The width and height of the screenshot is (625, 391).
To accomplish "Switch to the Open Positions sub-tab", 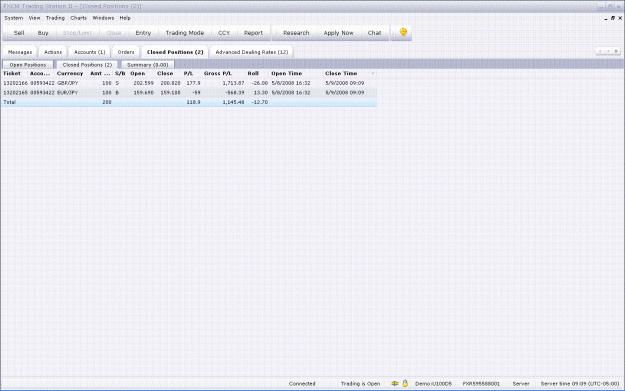I will [x=28, y=65].
